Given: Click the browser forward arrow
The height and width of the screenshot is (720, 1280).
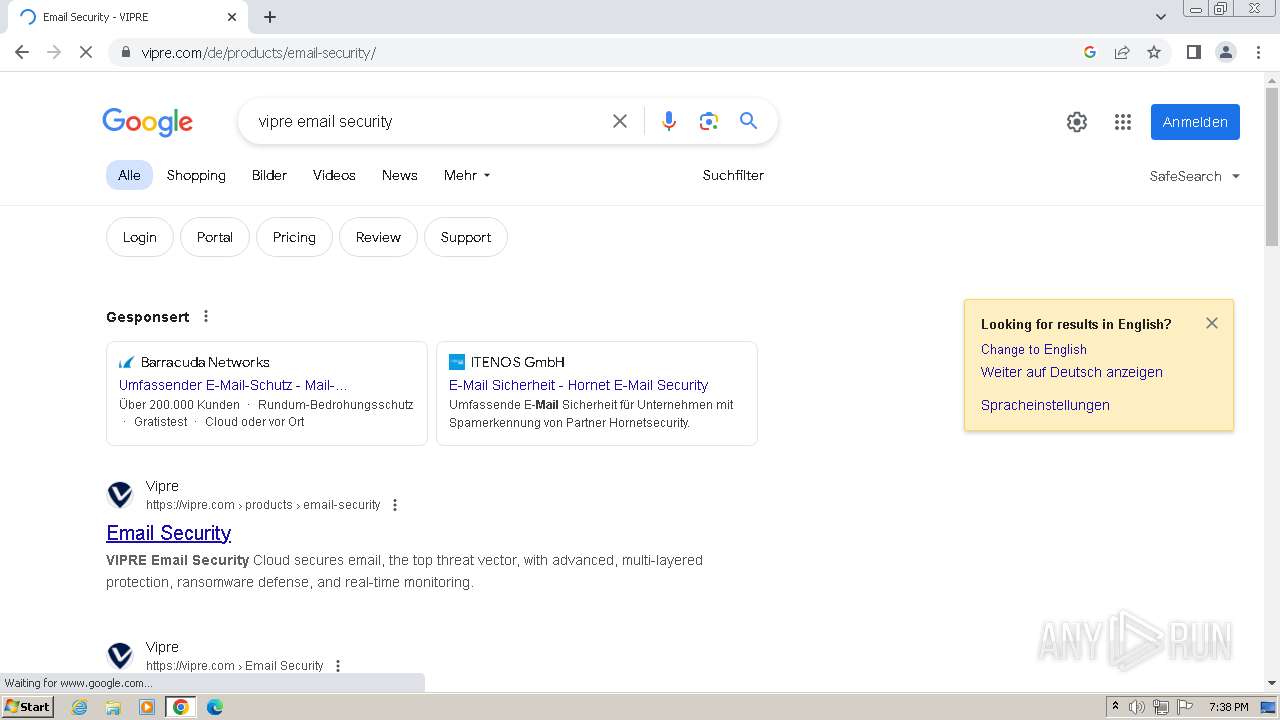Looking at the screenshot, I should [x=54, y=52].
